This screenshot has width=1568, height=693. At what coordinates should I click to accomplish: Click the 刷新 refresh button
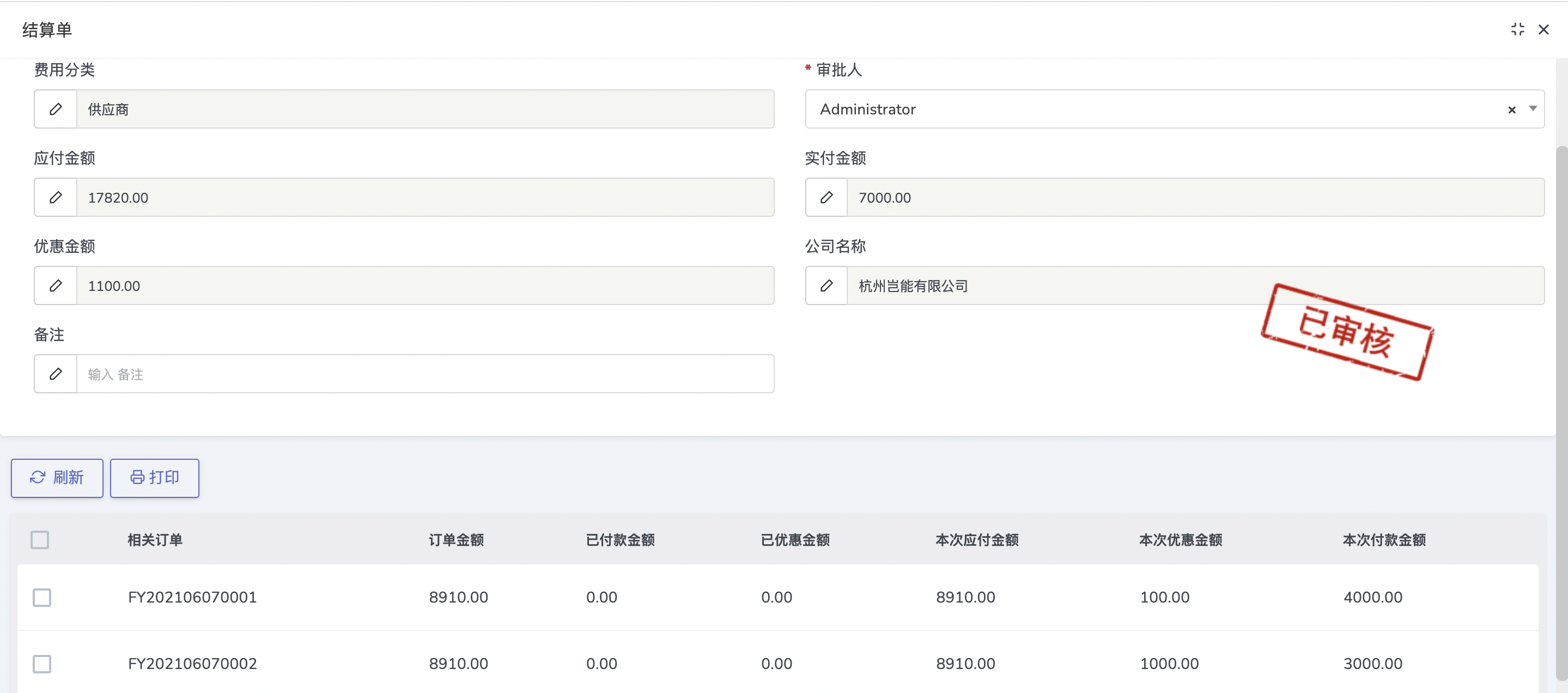pyautogui.click(x=57, y=478)
